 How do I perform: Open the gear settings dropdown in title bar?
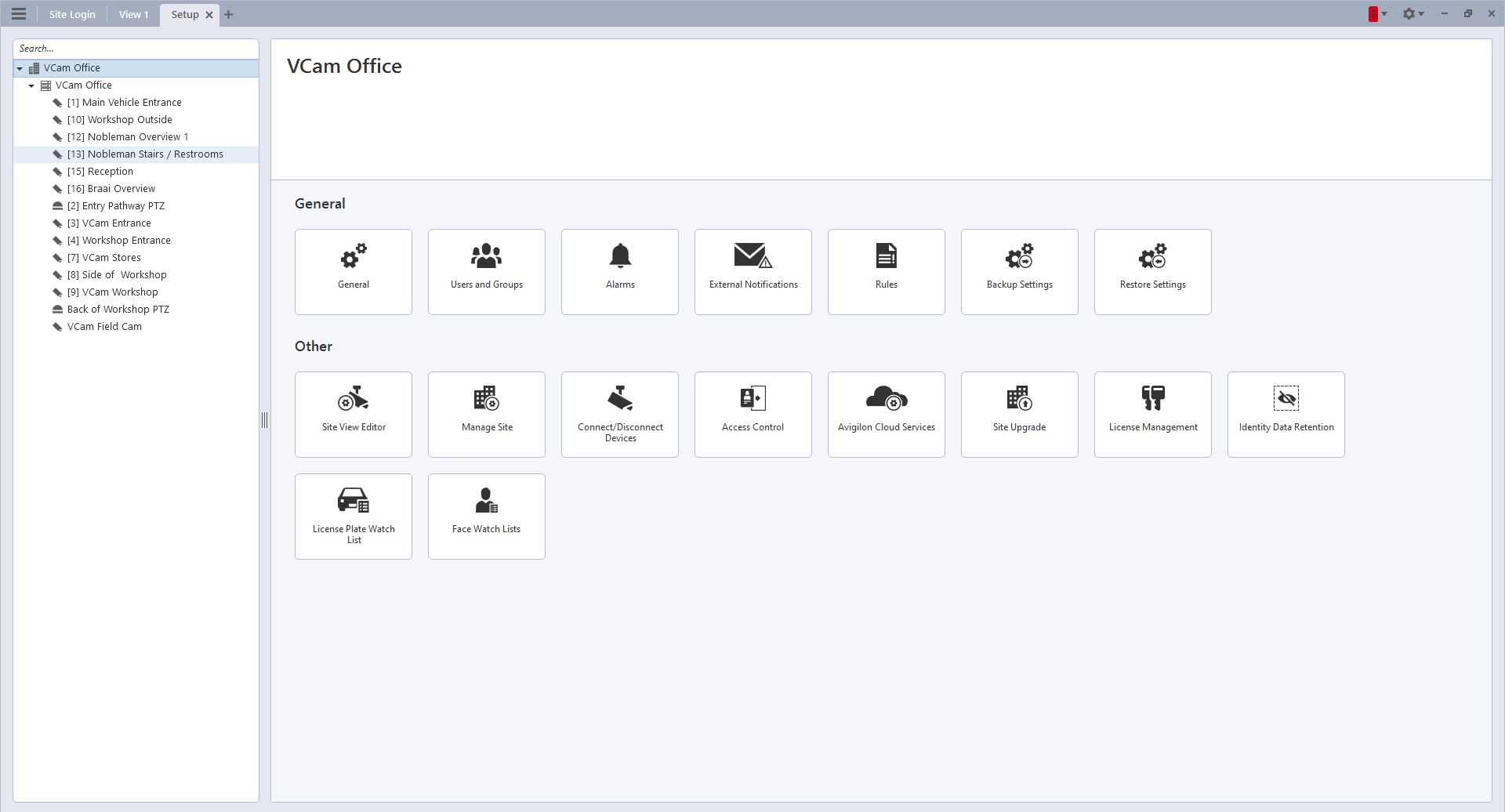point(1413,14)
